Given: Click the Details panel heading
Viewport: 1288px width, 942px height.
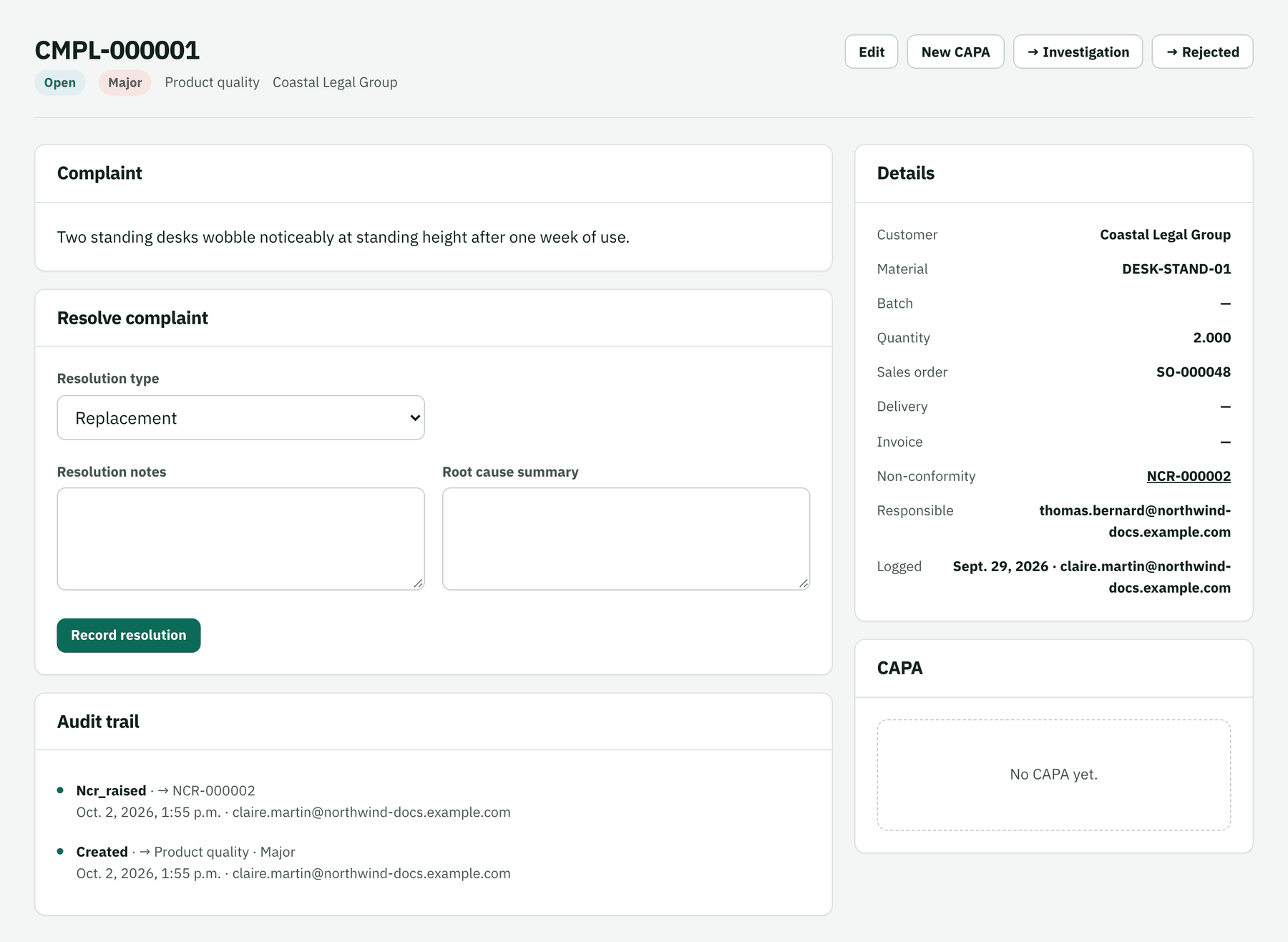Looking at the screenshot, I should [905, 173].
